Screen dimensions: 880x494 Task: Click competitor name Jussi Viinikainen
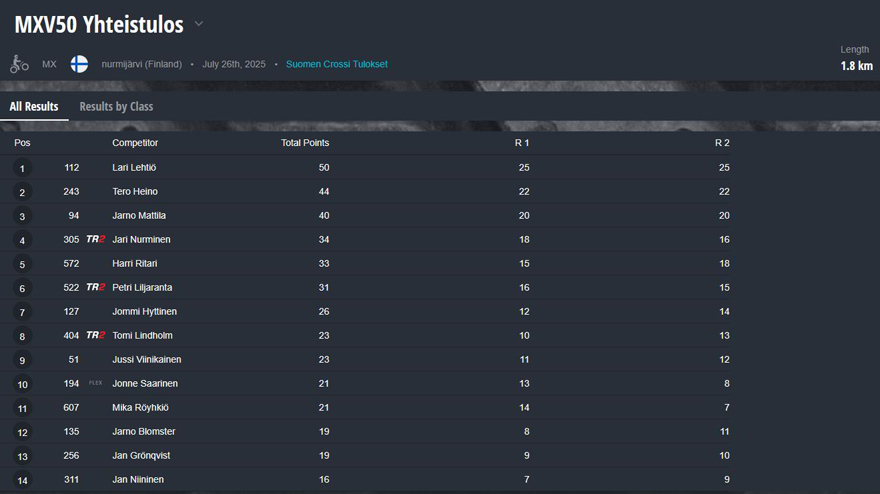pyautogui.click(x=146, y=359)
